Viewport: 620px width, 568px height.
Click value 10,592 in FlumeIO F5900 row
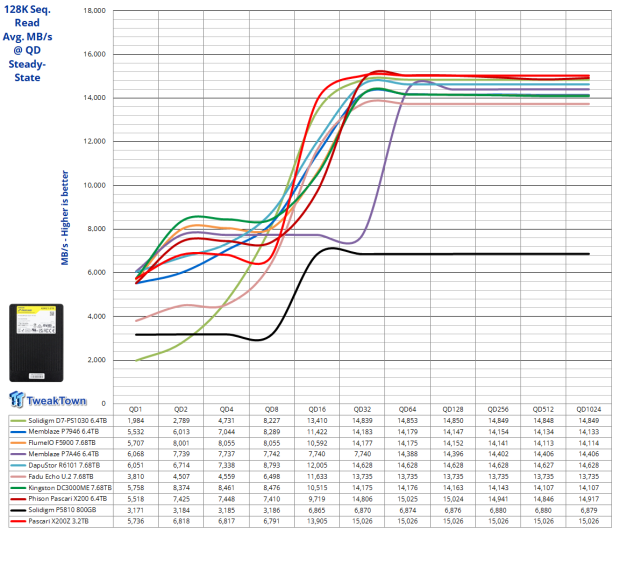(317, 443)
